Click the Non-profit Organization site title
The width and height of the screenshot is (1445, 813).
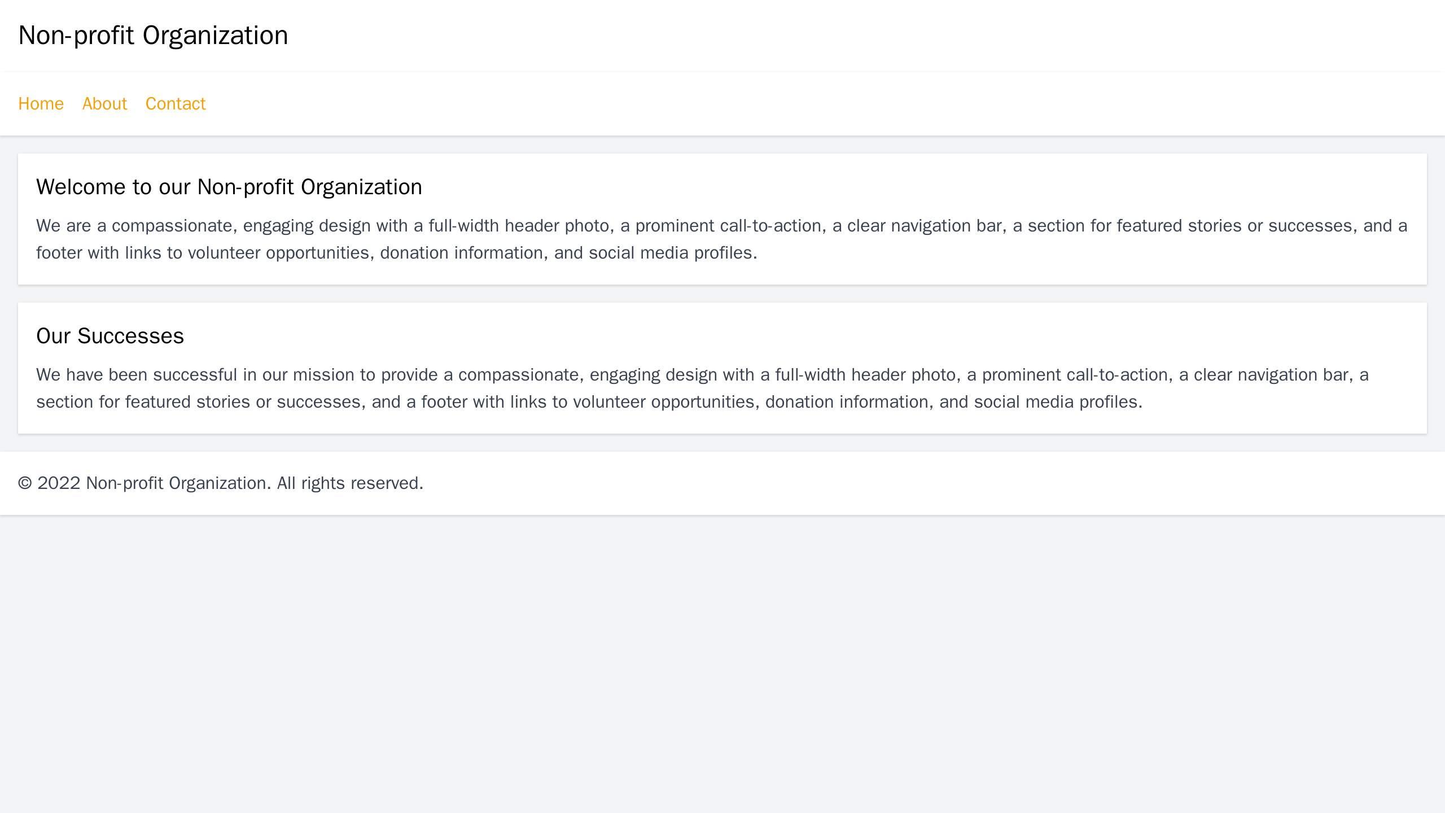153,35
